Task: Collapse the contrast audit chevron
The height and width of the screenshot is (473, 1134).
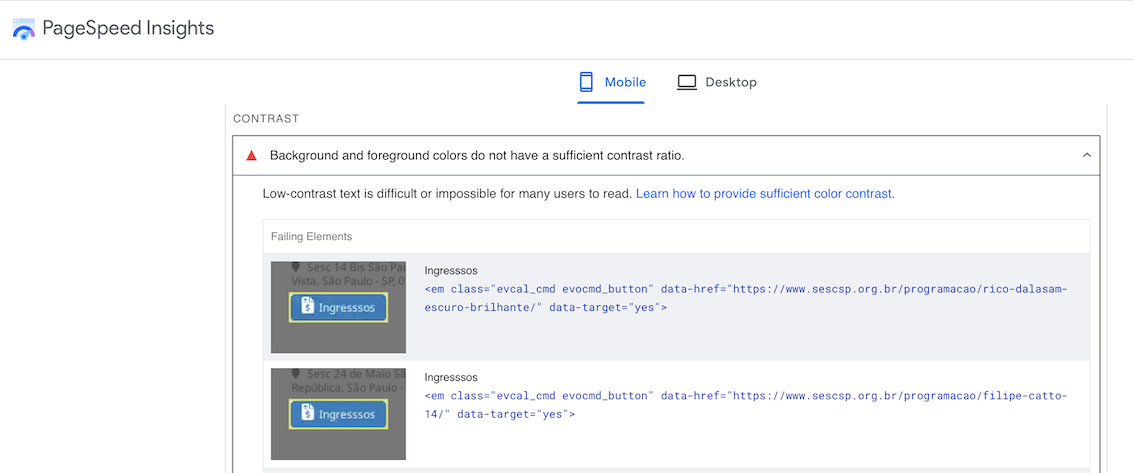Action: click(x=1086, y=155)
